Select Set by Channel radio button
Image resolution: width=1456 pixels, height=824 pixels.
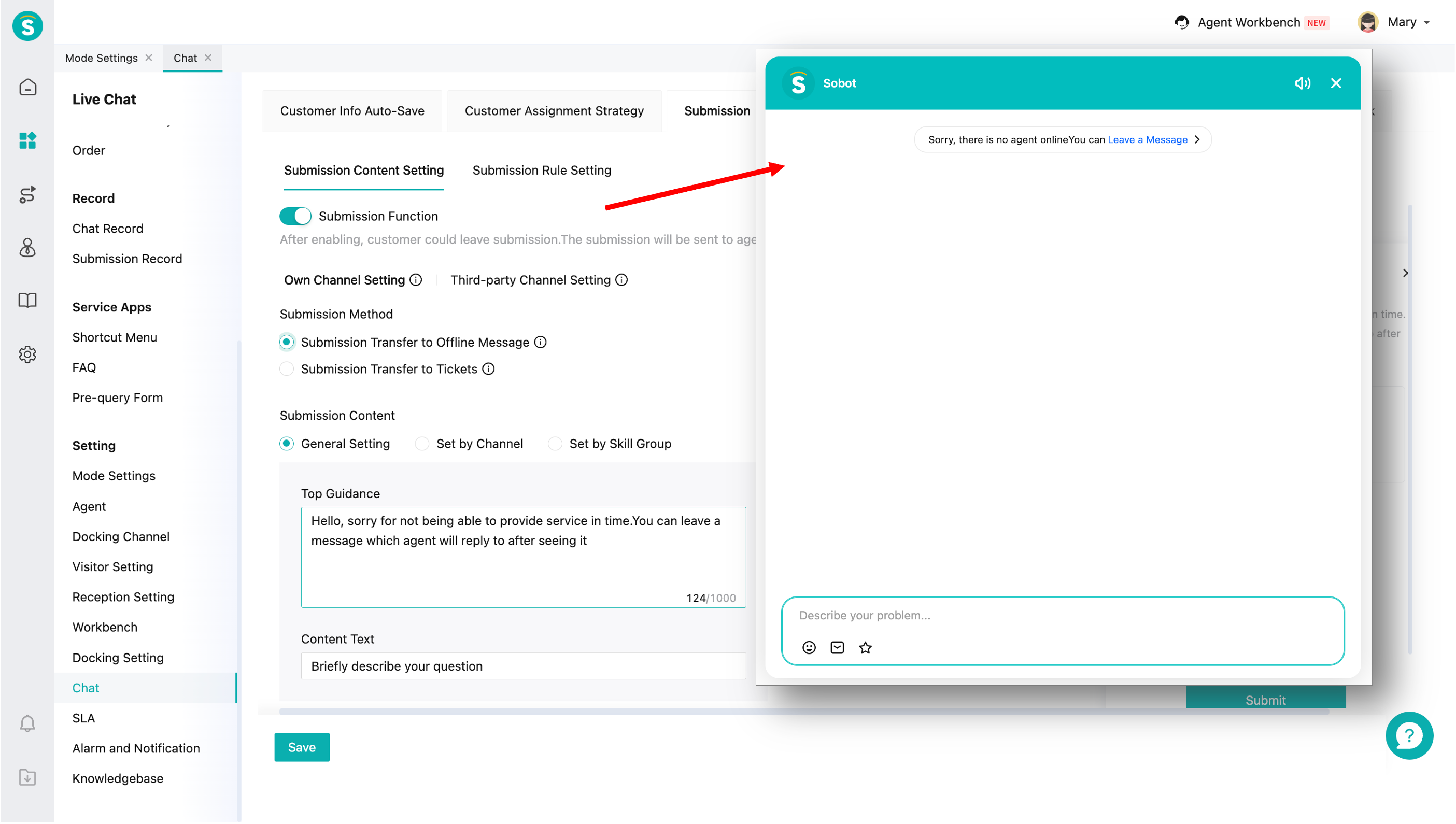click(422, 444)
